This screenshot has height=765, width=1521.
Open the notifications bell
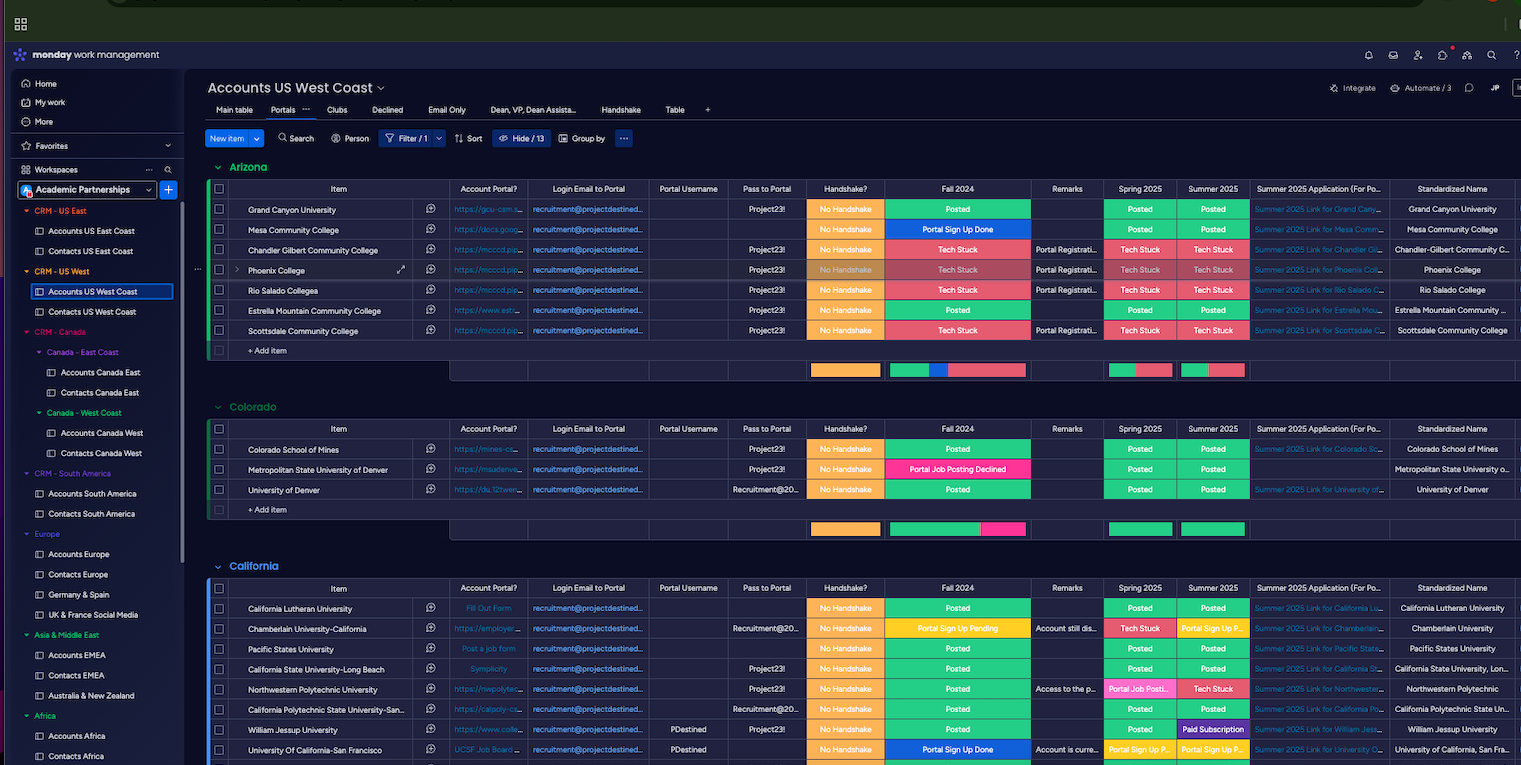click(x=1368, y=55)
